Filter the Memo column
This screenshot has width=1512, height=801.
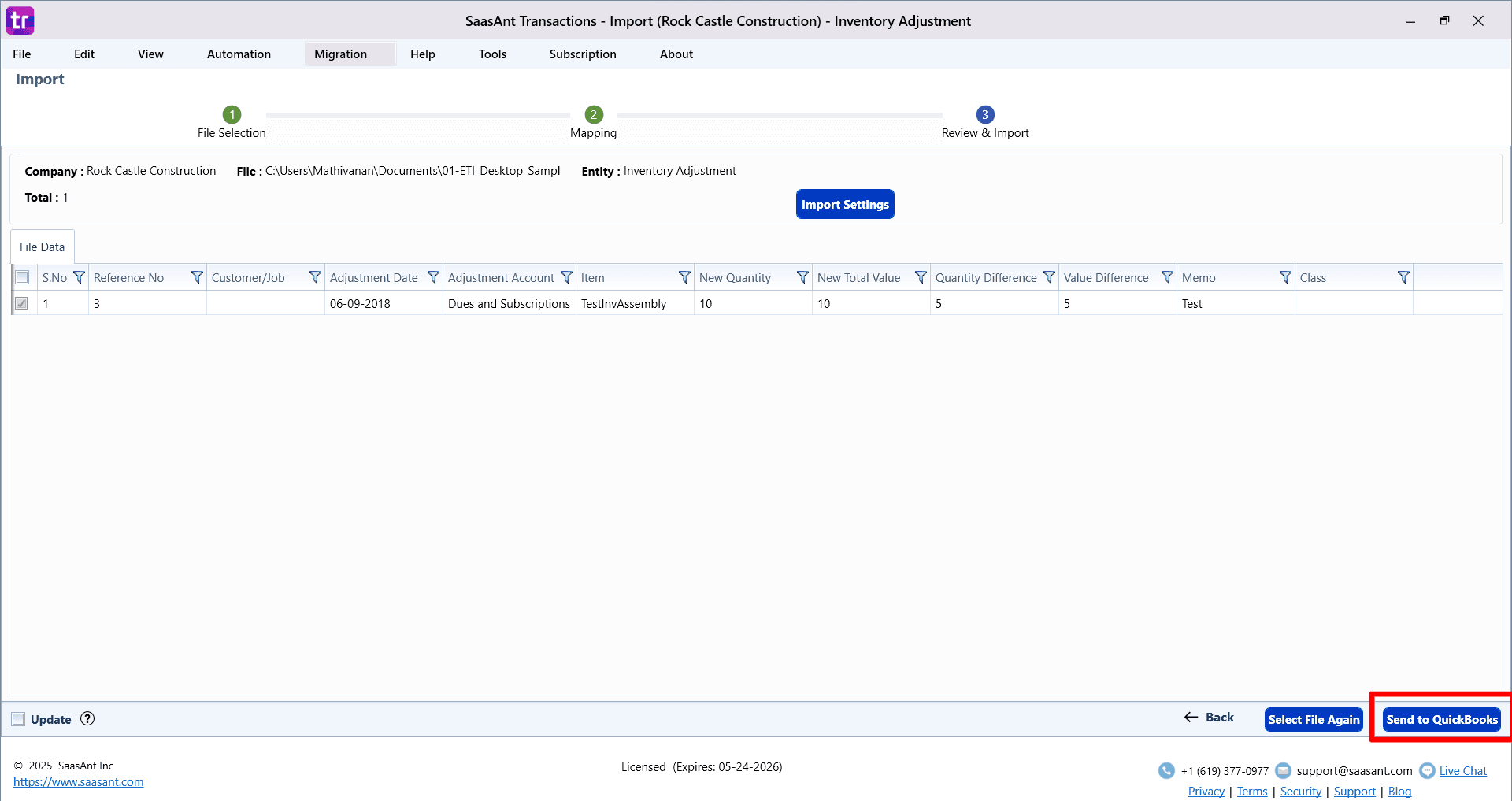[1285, 277]
